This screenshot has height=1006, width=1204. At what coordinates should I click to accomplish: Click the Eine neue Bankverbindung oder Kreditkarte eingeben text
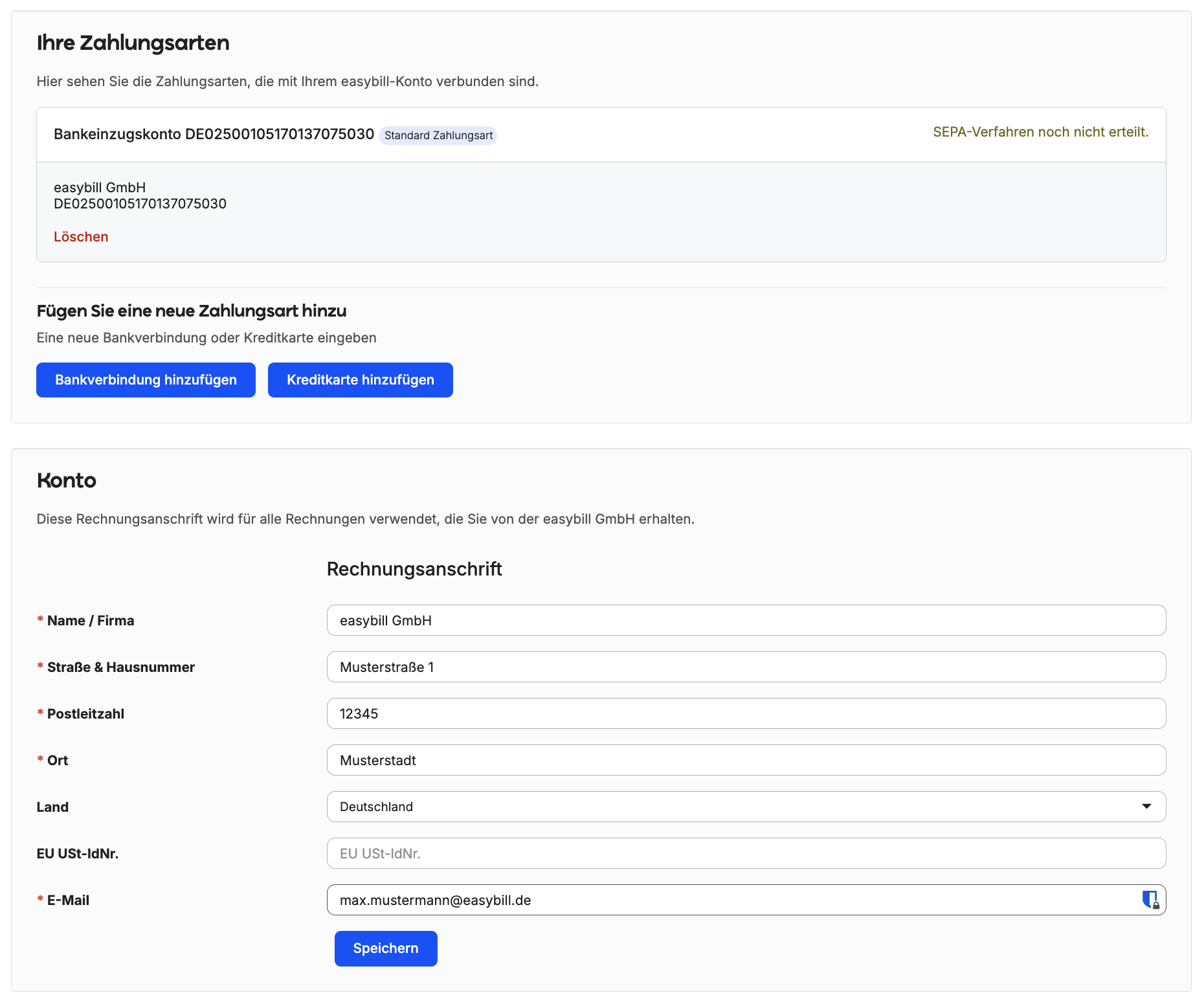(206, 338)
